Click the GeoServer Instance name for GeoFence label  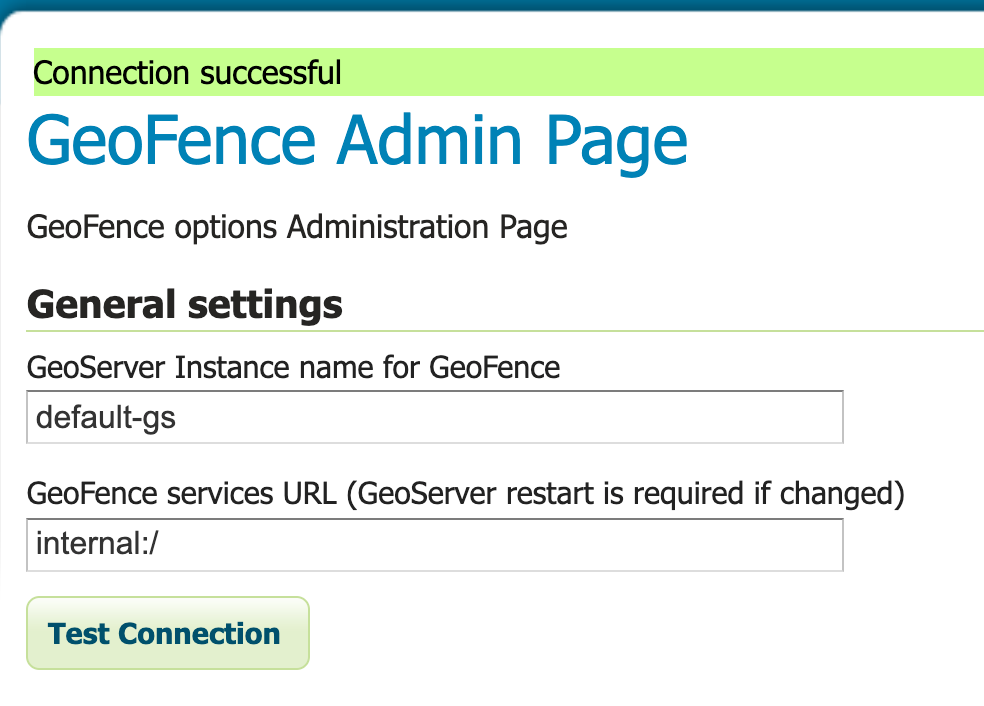[293, 368]
